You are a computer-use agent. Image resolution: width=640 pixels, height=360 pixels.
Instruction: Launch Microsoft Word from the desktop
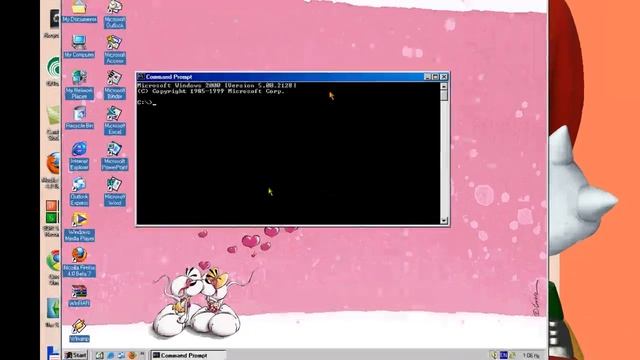pos(115,191)
